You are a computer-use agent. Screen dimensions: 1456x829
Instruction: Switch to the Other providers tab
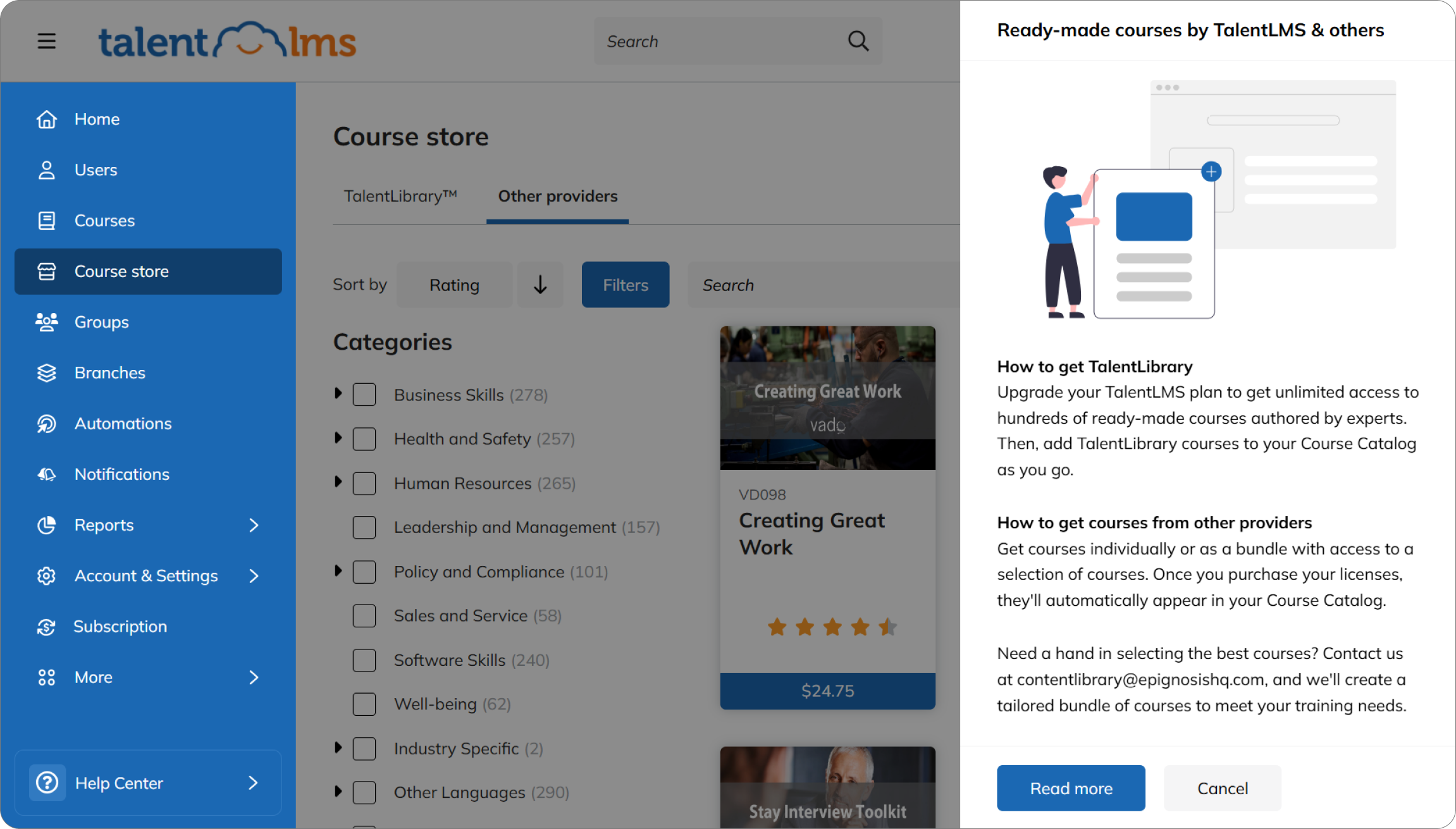(558, 196)
